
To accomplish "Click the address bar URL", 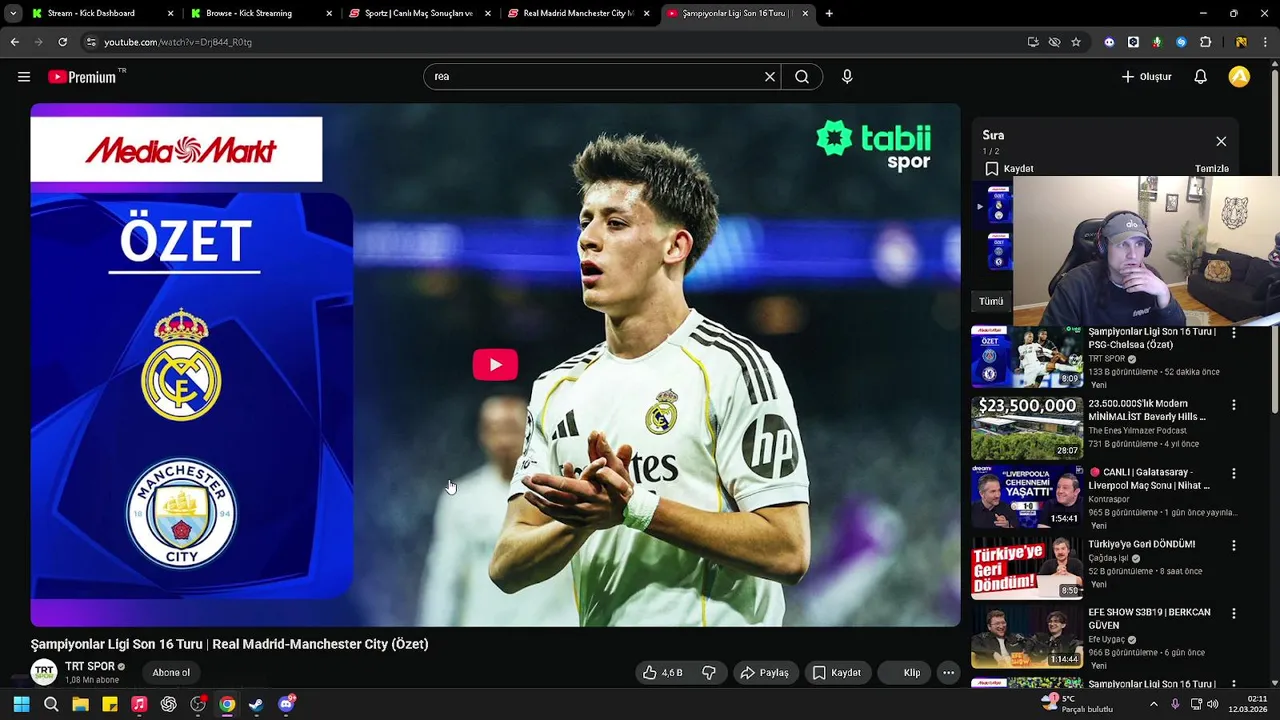I will 178,42.
